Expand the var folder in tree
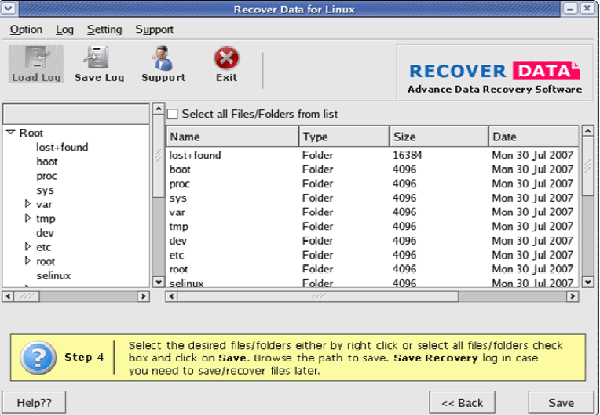The width and height of the screenshot is (600, 415). (28, 204)
